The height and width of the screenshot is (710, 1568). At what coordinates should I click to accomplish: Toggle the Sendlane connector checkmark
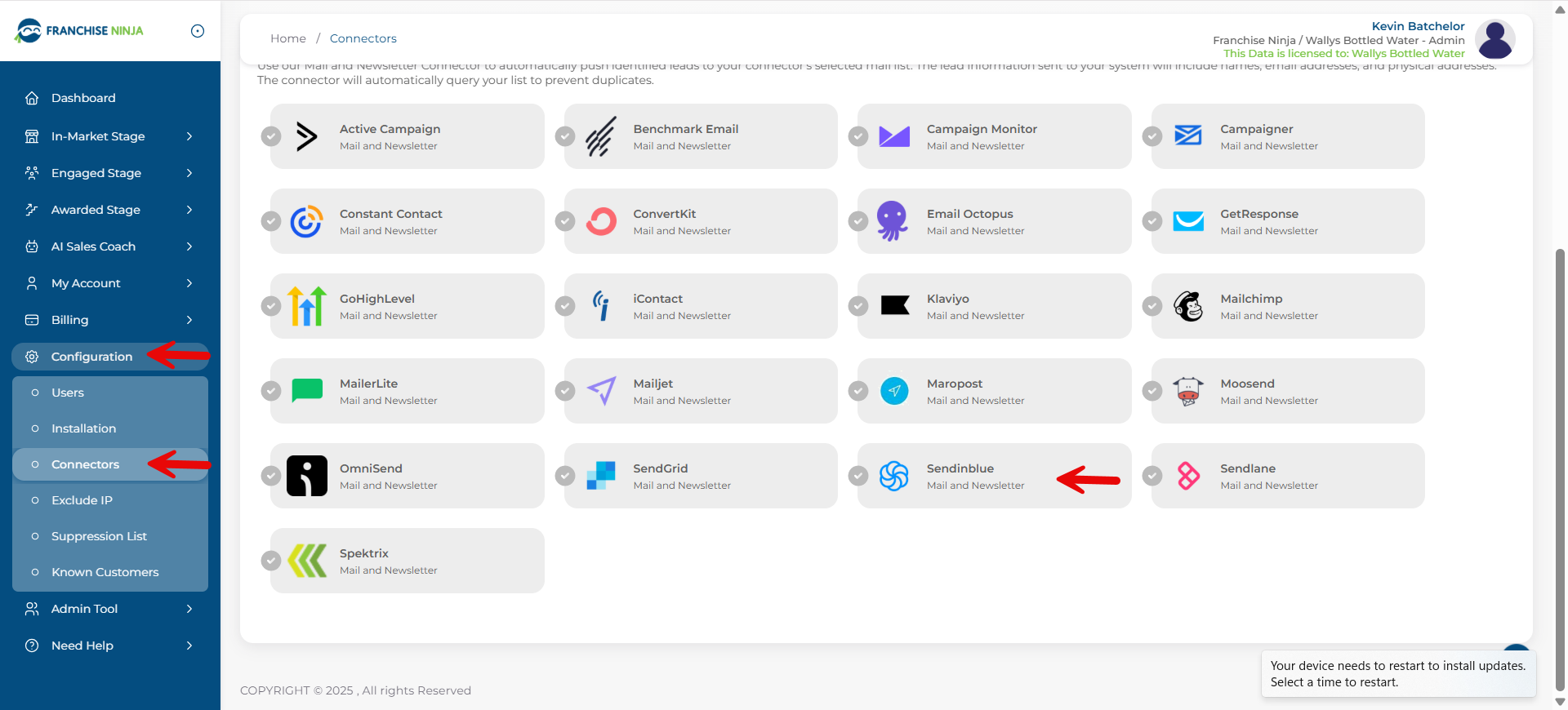(1152, 476)
